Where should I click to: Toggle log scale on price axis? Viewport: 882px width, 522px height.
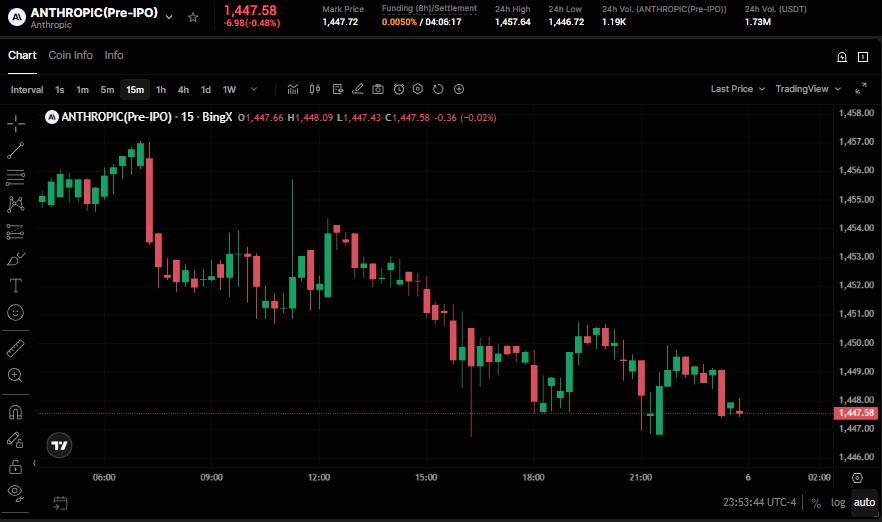click(838, 502)
